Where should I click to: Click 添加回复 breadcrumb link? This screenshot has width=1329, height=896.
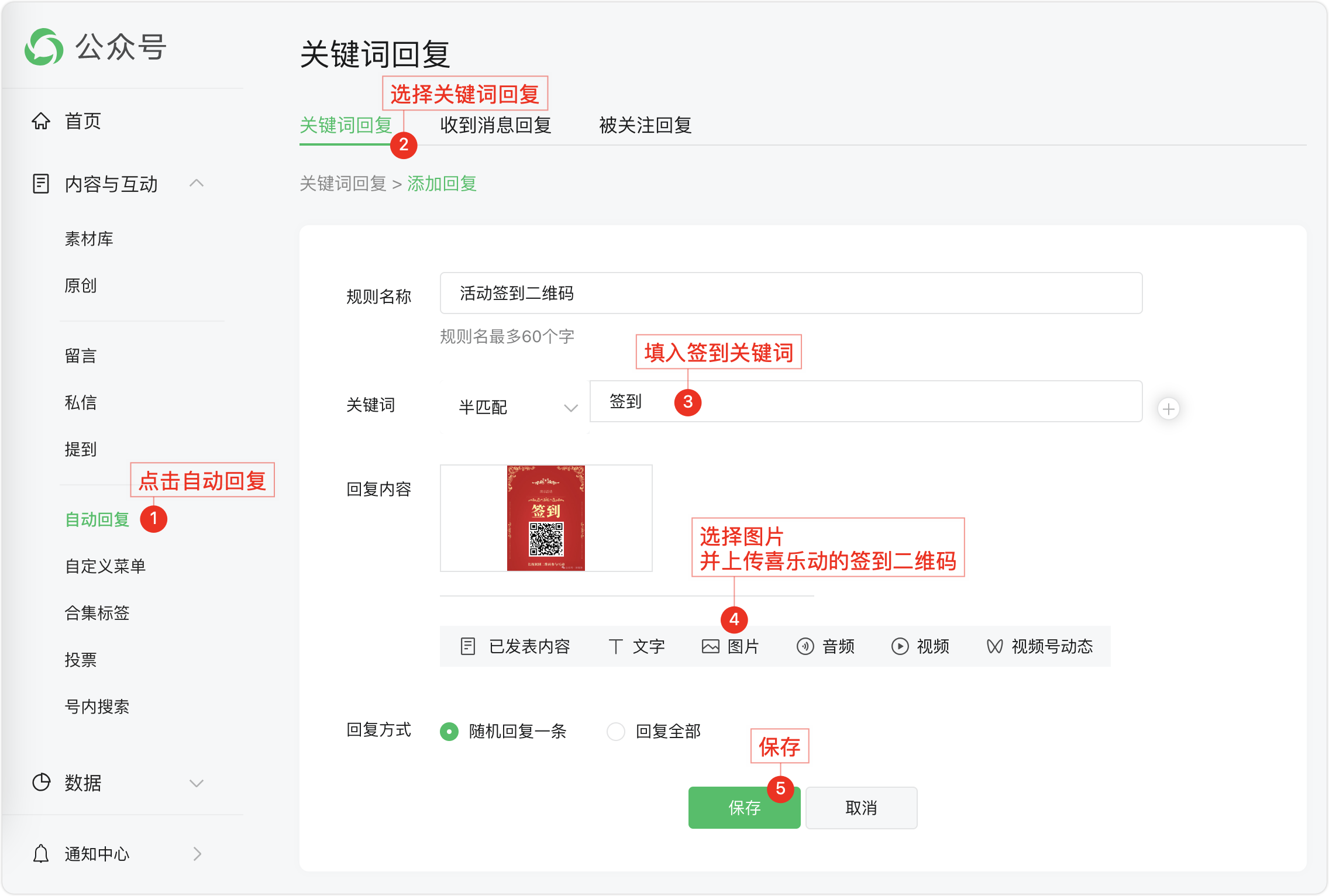(x=442, y=184)
